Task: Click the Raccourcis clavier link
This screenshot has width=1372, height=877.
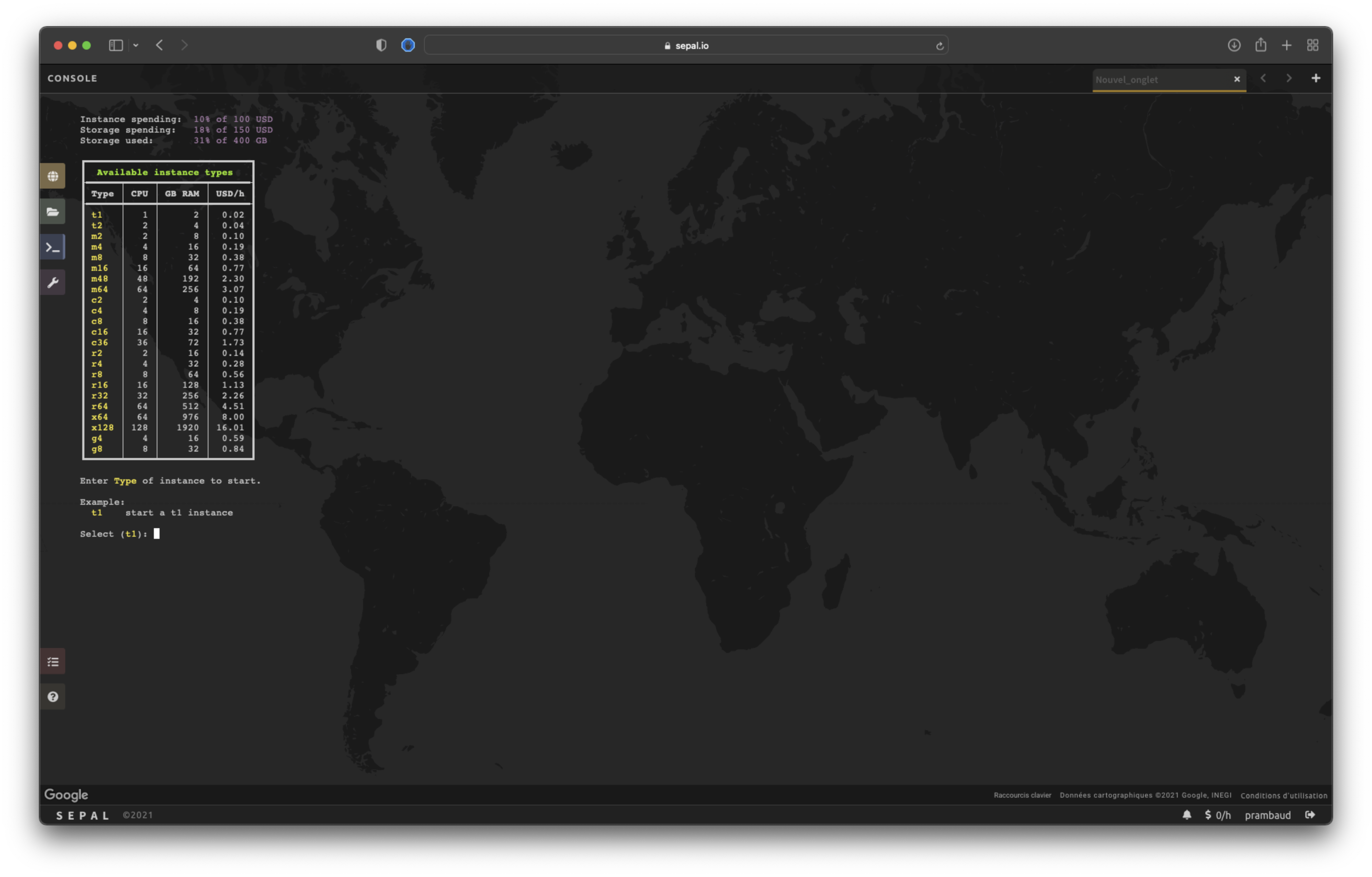Action: [x=1022, y=795]
